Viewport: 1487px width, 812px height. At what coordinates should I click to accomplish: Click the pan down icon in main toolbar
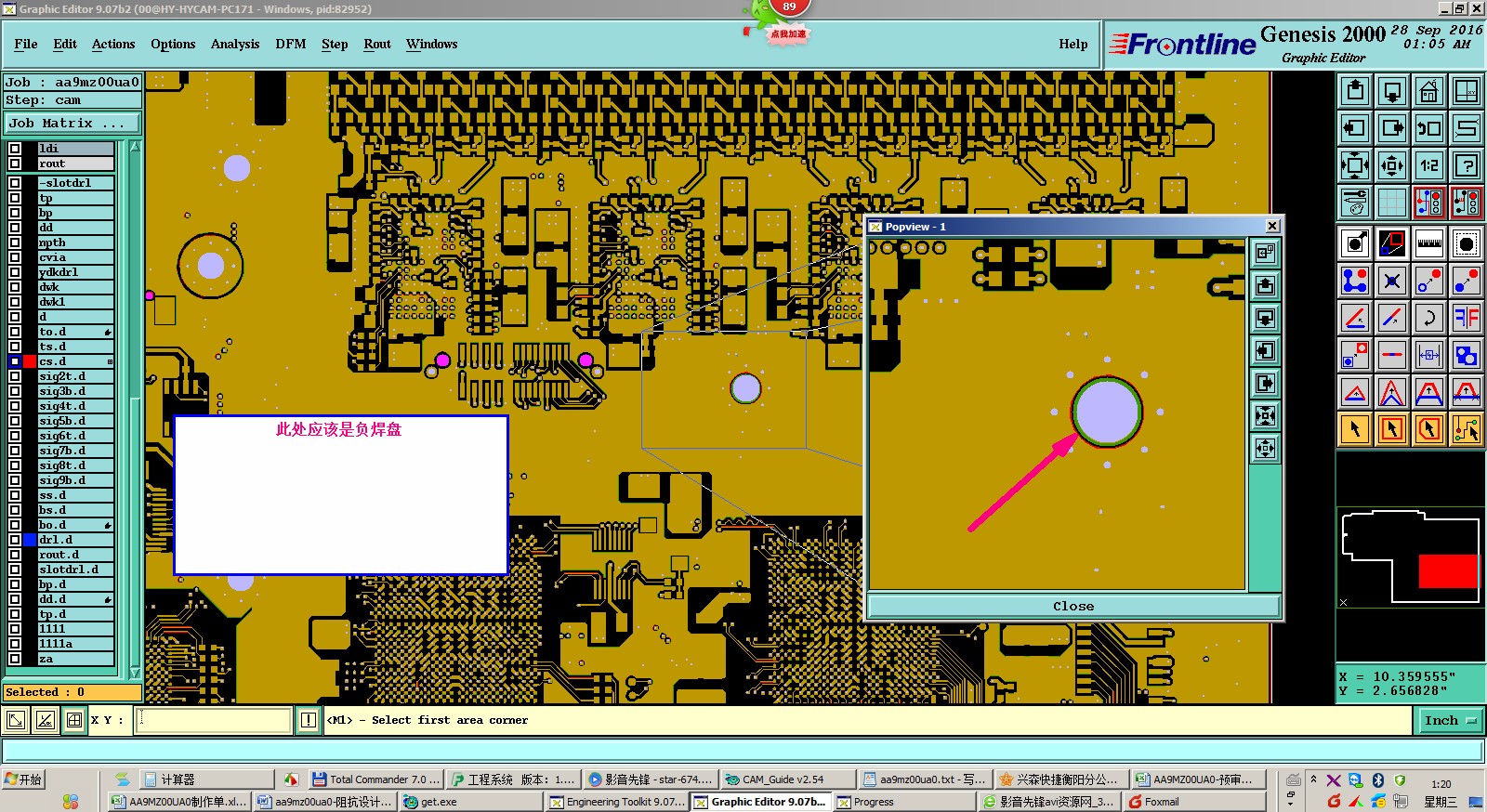(1392, 91)
